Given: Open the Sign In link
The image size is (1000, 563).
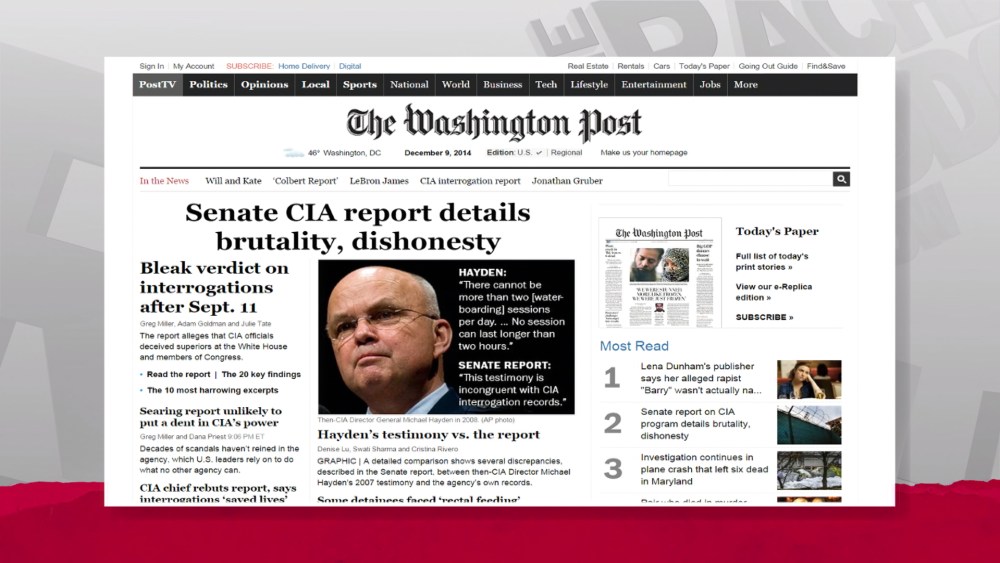Looking at the screenshot, I should pyautogui.click(x=152, y=66).
